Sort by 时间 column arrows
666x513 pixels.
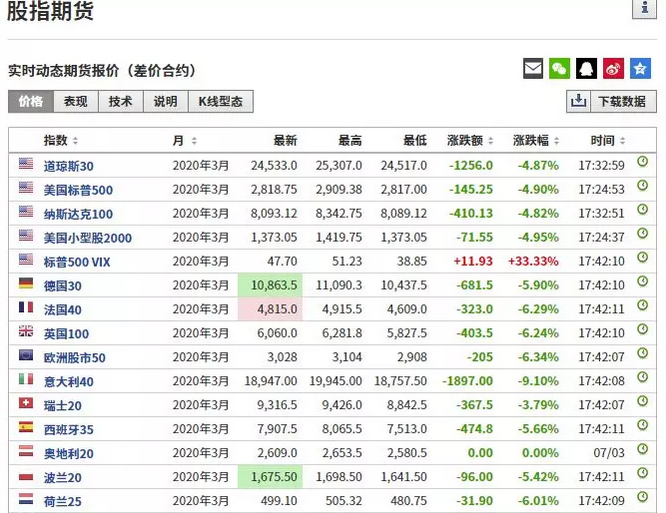(x=622, y=141)
